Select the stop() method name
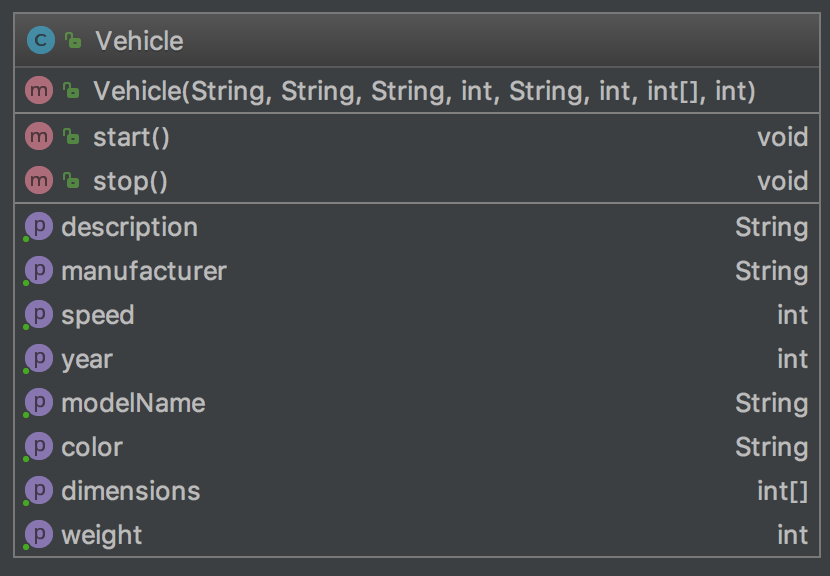Viewport: 830px width, 576px height. [130, 182]
